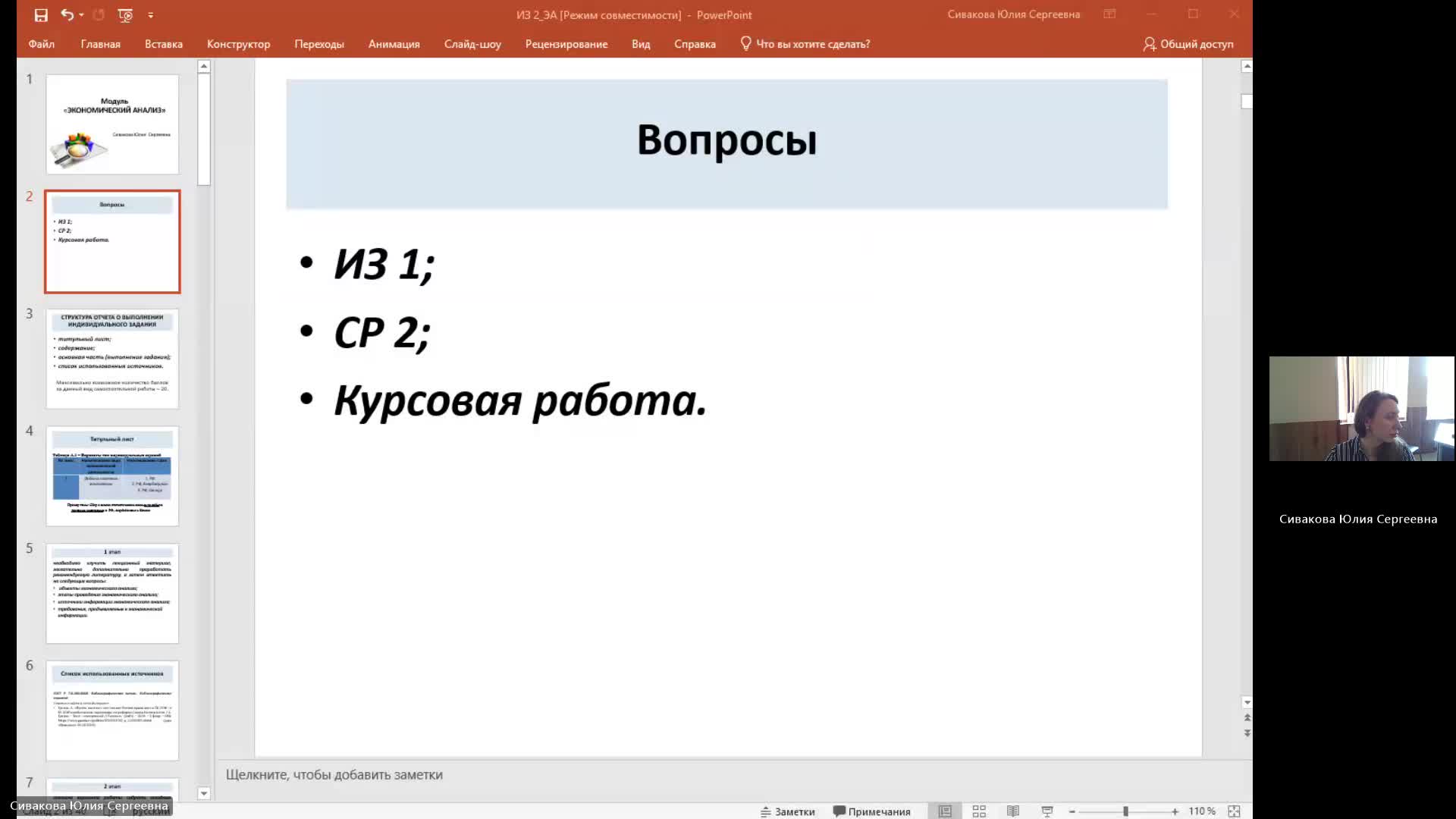Open the Вид tab

click(x=641, y=44)
